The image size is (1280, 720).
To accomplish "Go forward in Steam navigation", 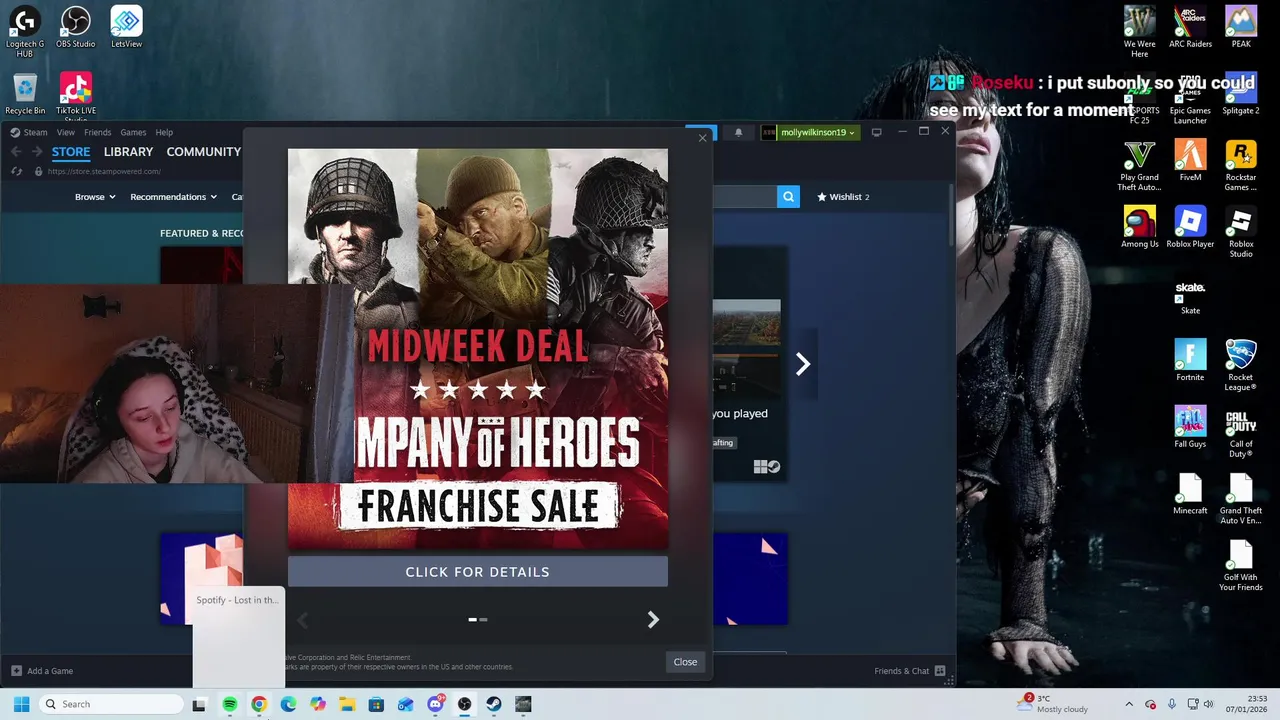I will (x=37, y=152).
